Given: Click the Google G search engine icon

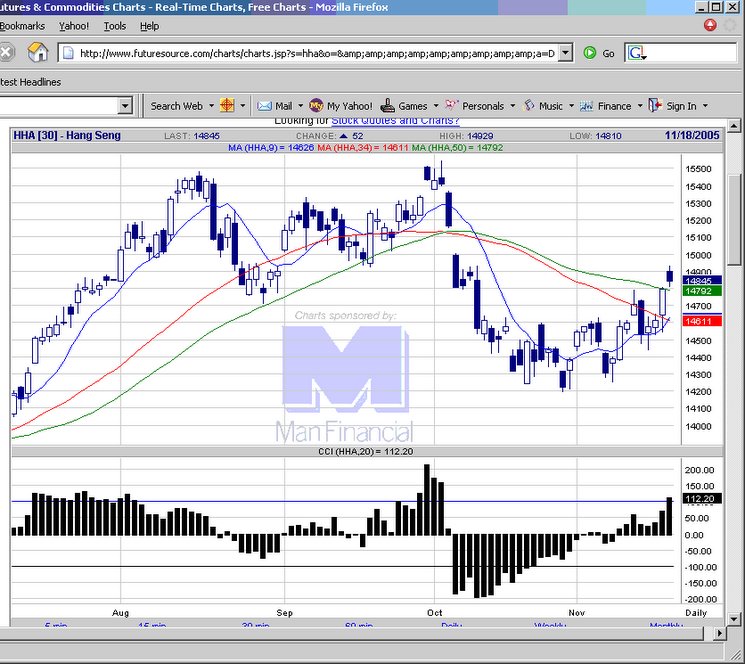Looking at the screenshot, I should pos(636,53).
